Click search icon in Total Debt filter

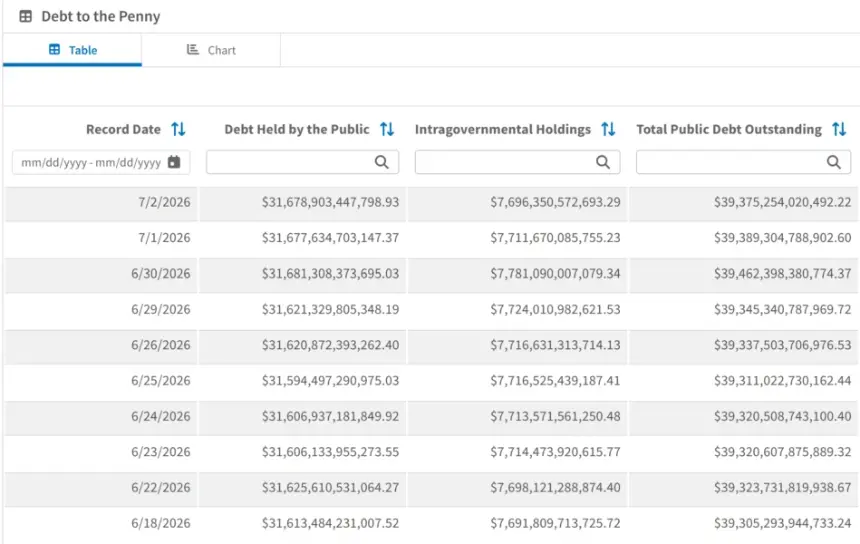[x=834, y=162]
